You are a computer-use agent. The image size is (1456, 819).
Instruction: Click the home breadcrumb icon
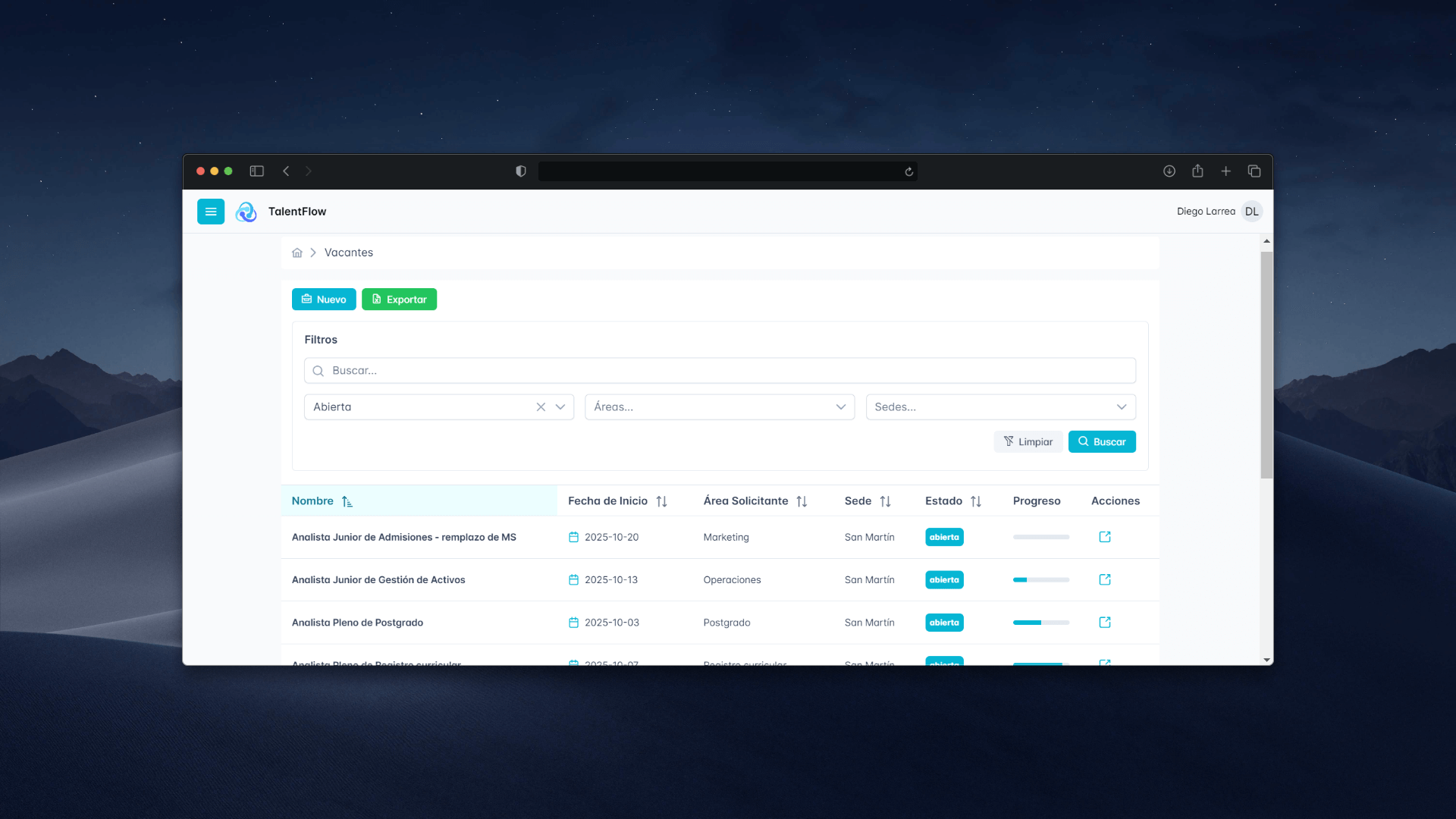tap(297, 253)
